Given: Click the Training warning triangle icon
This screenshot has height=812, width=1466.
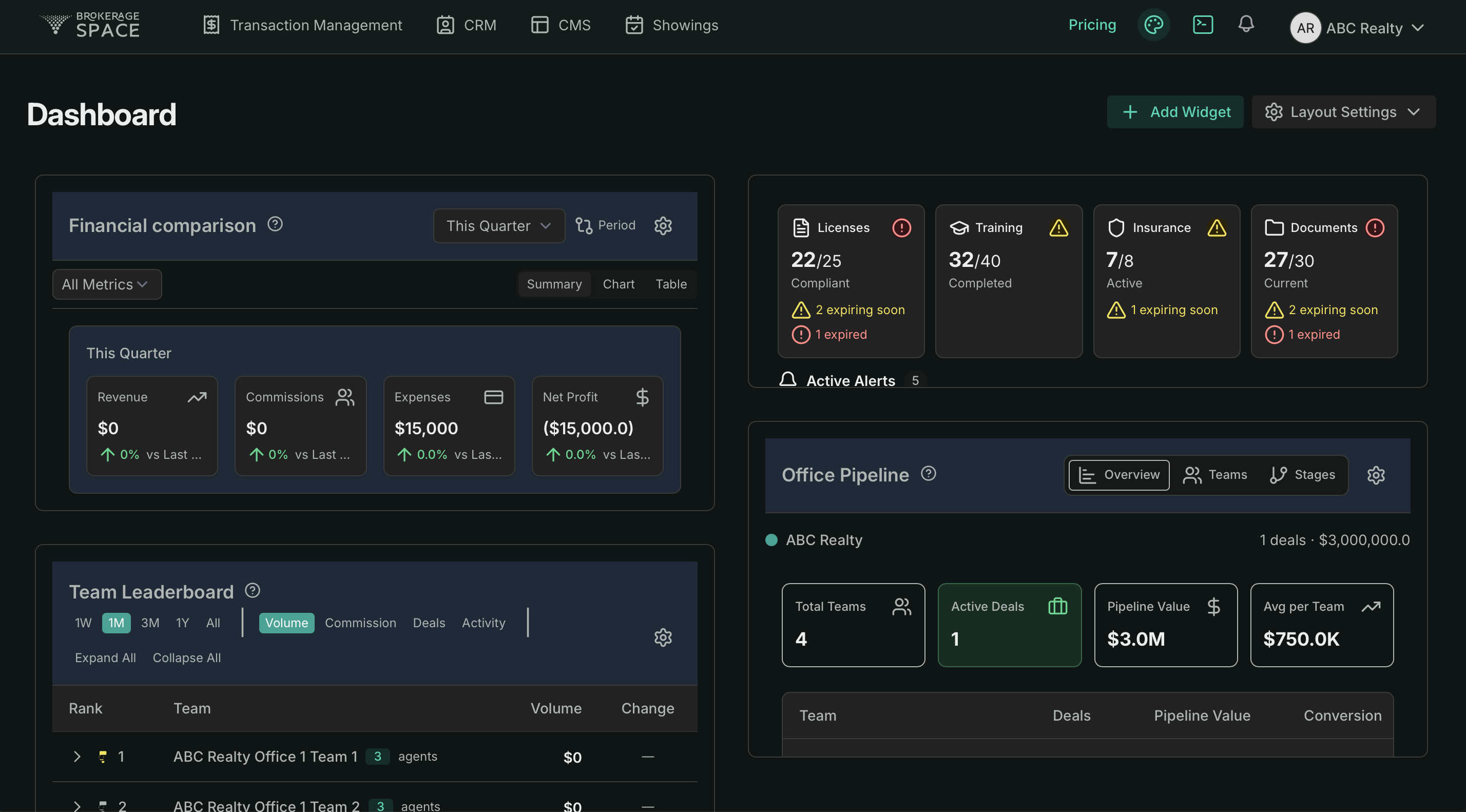Looking at the screenshot, I should tap(1058, 227).
